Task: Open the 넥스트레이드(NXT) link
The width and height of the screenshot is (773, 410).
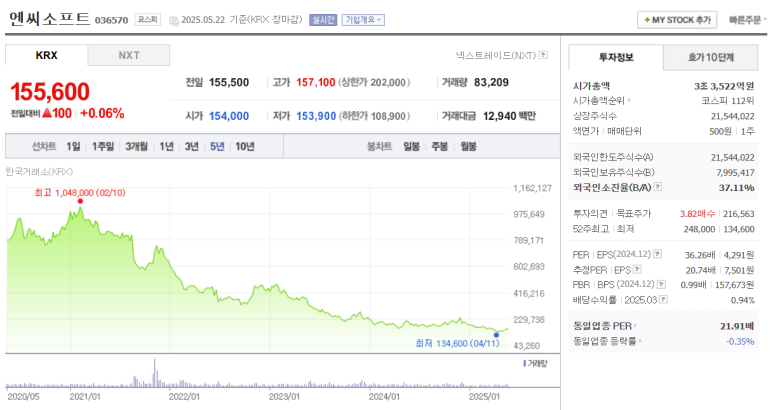Action: 496,55
